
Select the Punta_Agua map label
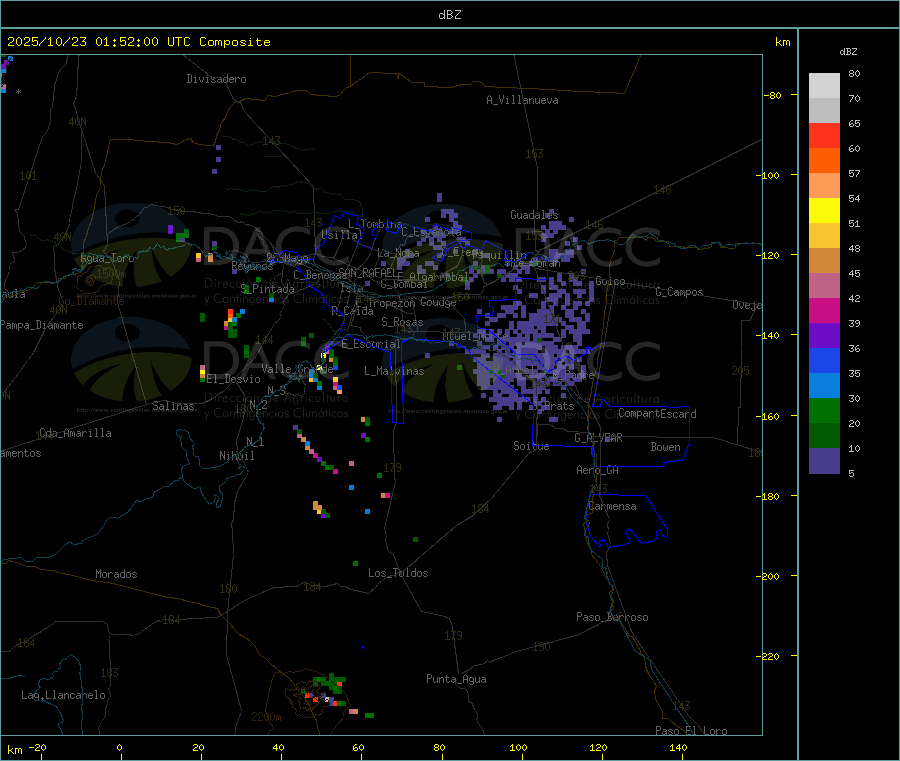coord(456,679)
